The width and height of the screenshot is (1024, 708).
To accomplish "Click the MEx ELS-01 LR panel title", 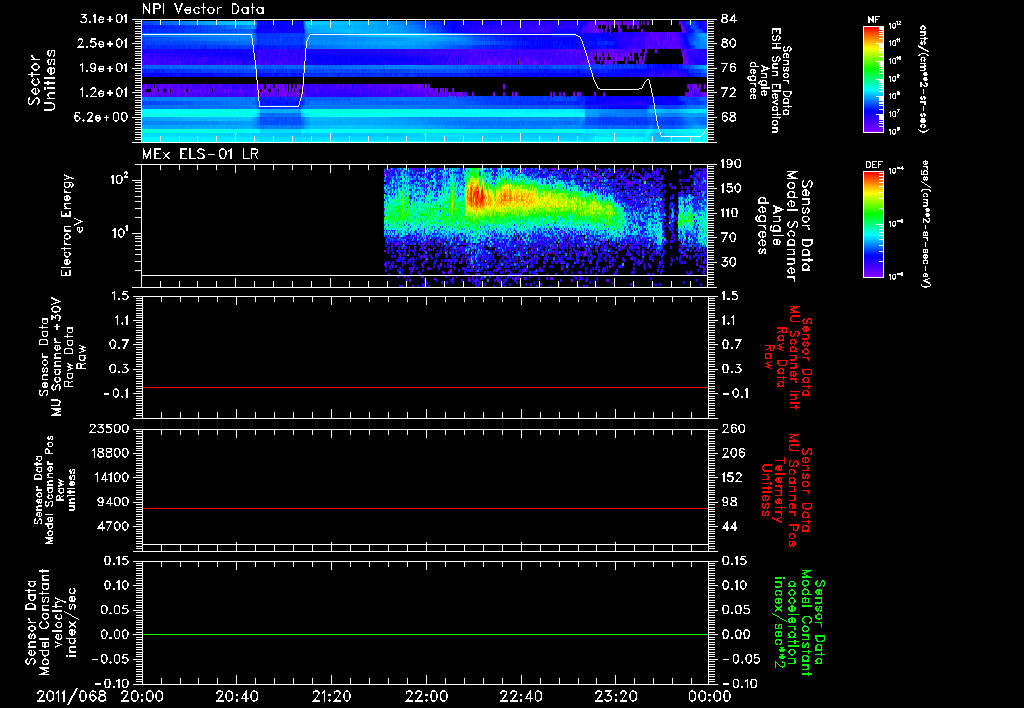I will (x=200, y=154).
